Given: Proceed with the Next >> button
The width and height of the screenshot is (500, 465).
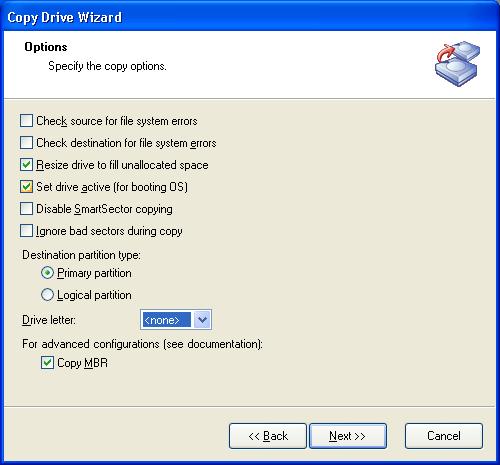Looking at the screenshot, I should coord(348,436).
